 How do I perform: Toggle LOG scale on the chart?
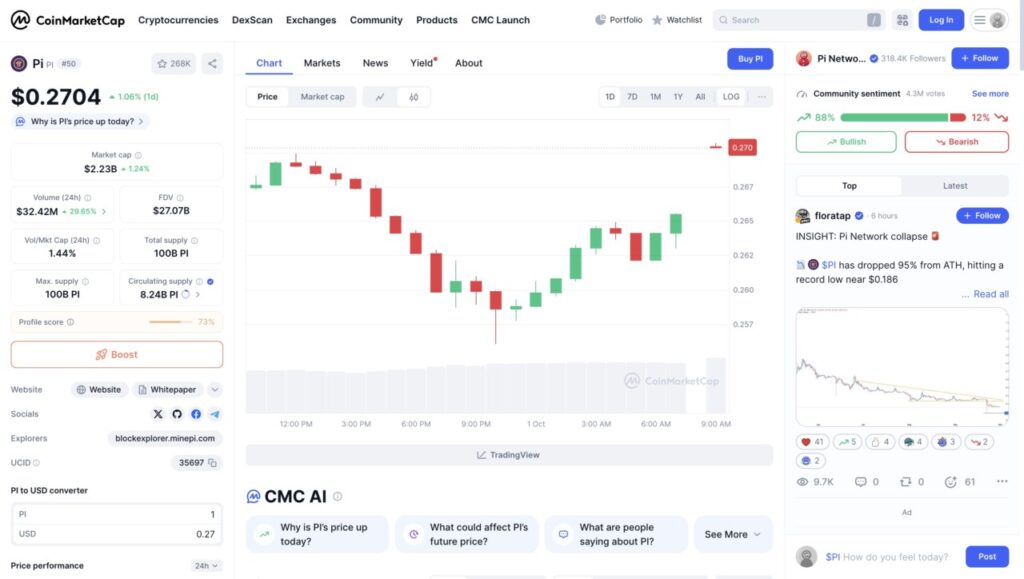[731, 97]
